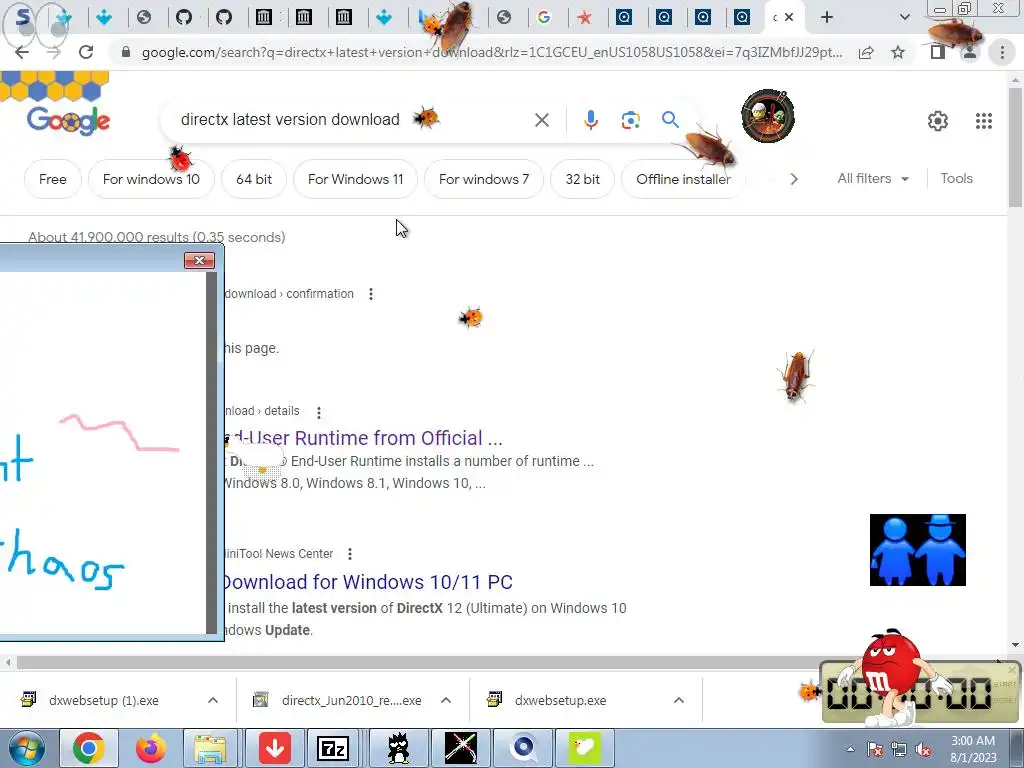The image size is (1024, 768).
Task: Open Chrome's three-dot menu
Action: (1002, 52)
